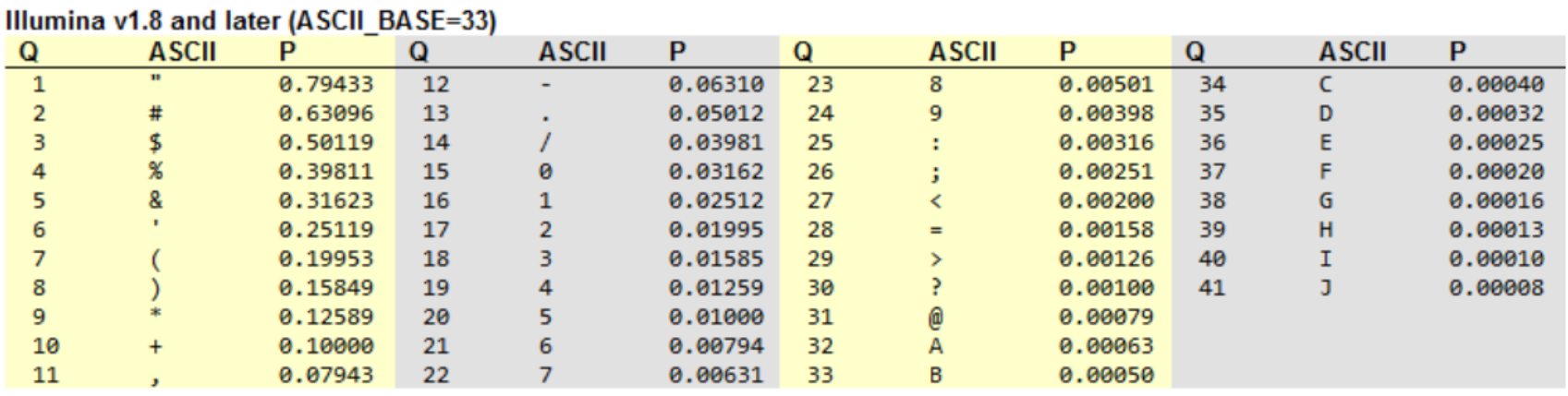Click the probability cell showing 0.50119
The height and width of the screenshot is (396, 1568).
coord(325,143)
